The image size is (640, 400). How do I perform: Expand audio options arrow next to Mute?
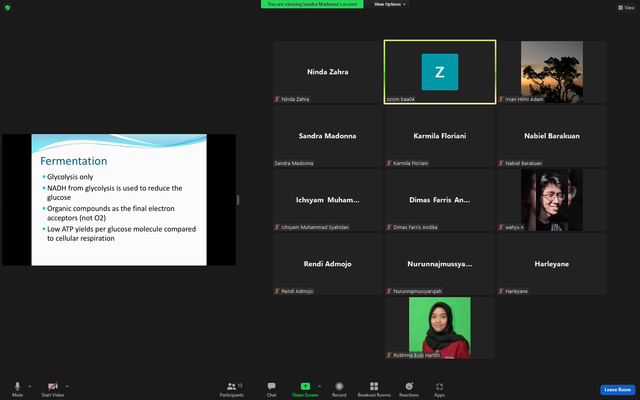(29, 386)
